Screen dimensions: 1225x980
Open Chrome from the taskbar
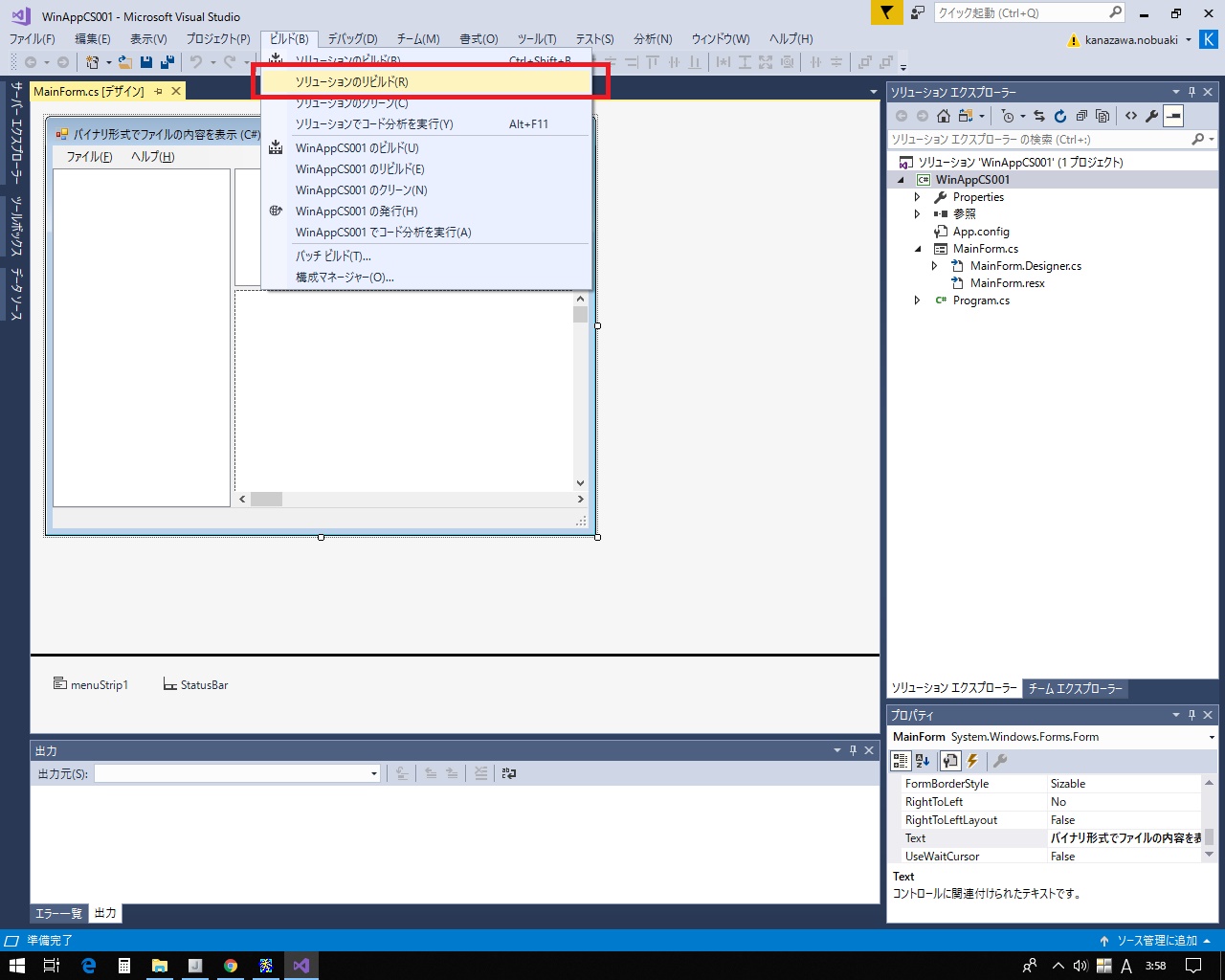231,966
